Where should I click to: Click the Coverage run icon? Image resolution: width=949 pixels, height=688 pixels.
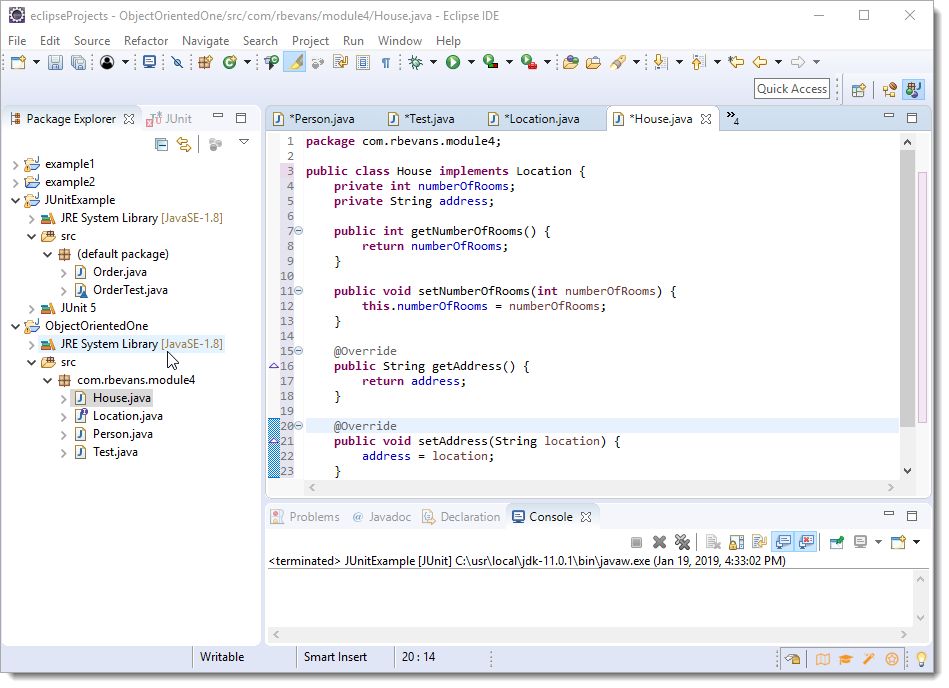(490, 62)
